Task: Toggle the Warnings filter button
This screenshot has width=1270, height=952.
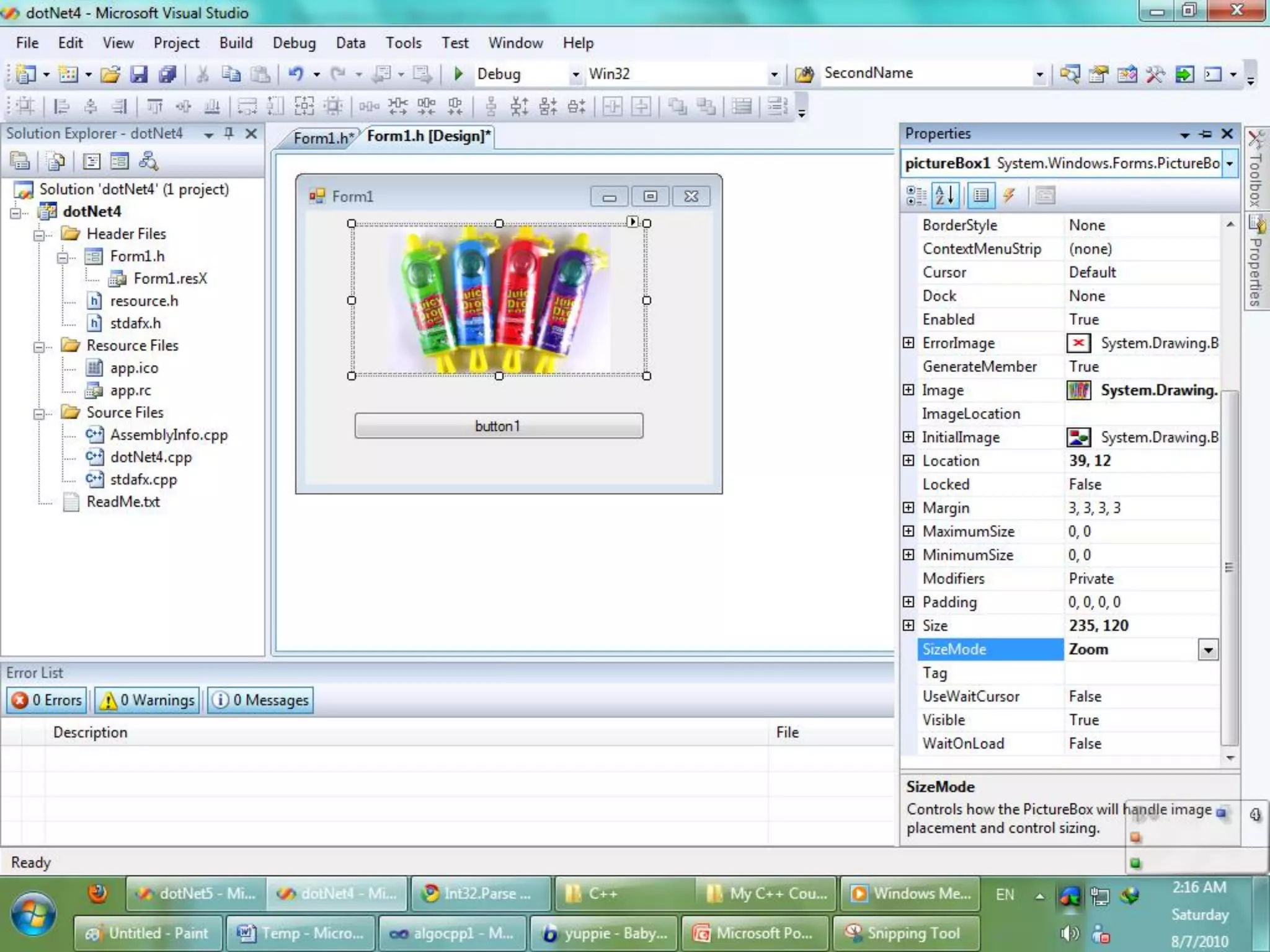Action: (x=148, y=700)
